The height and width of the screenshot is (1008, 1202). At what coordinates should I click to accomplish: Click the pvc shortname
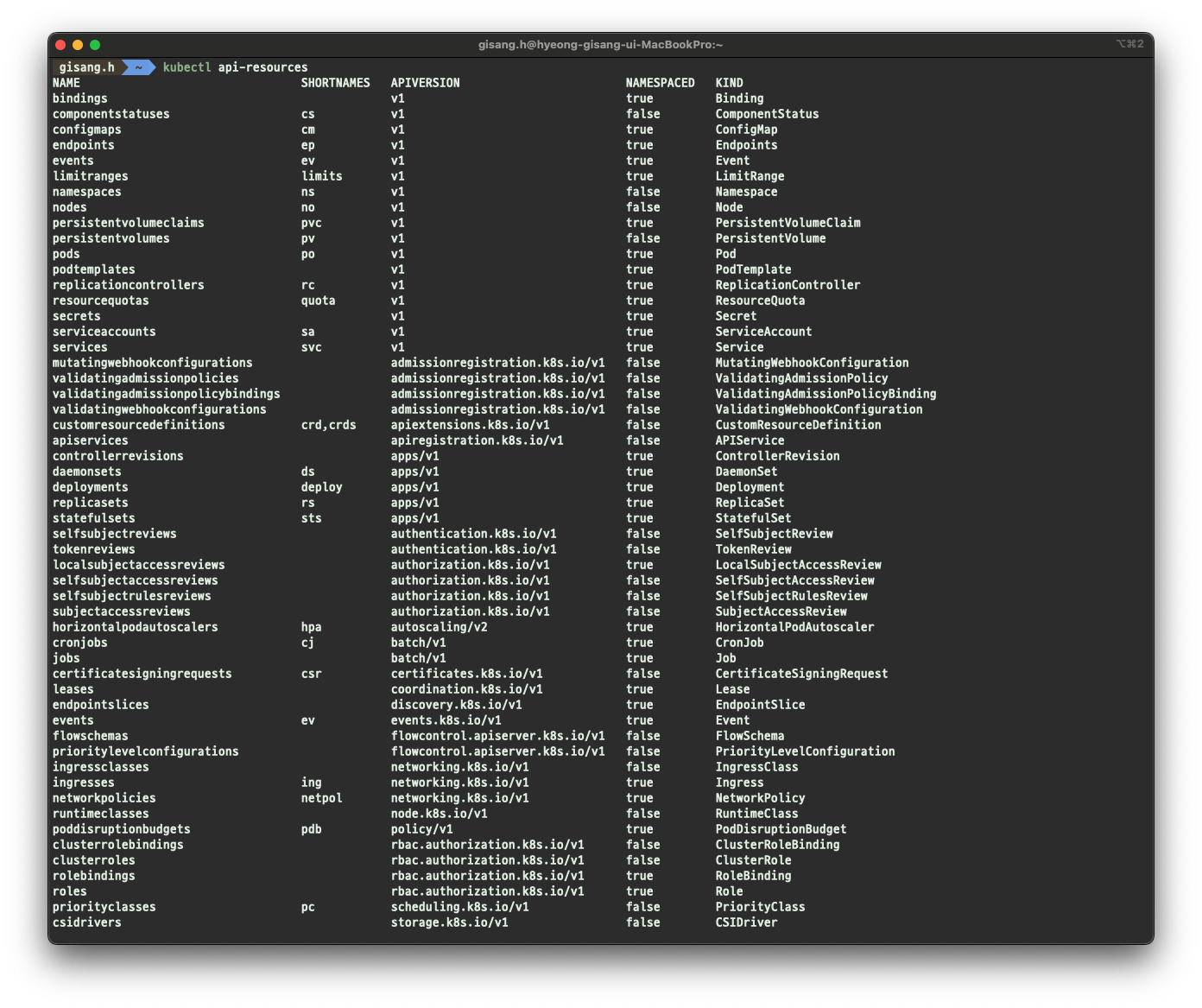tap(312, 223)
